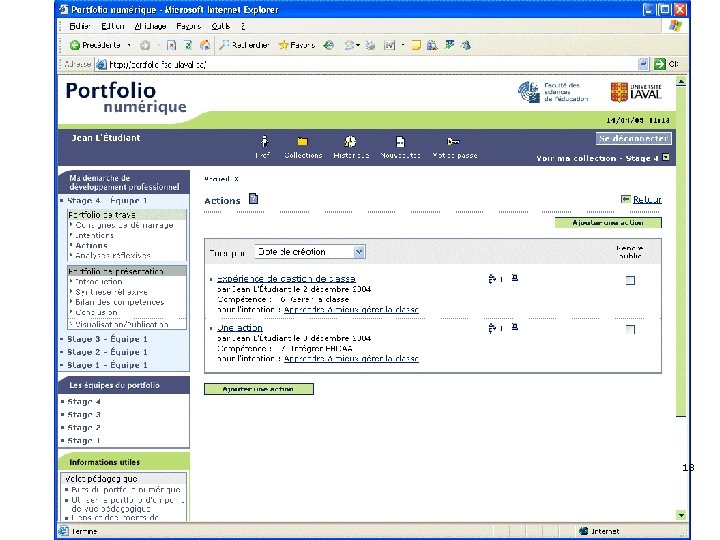Expand Stage 2 – Équipe 1
The image size is (720, 540).
[x=107, y=352]
